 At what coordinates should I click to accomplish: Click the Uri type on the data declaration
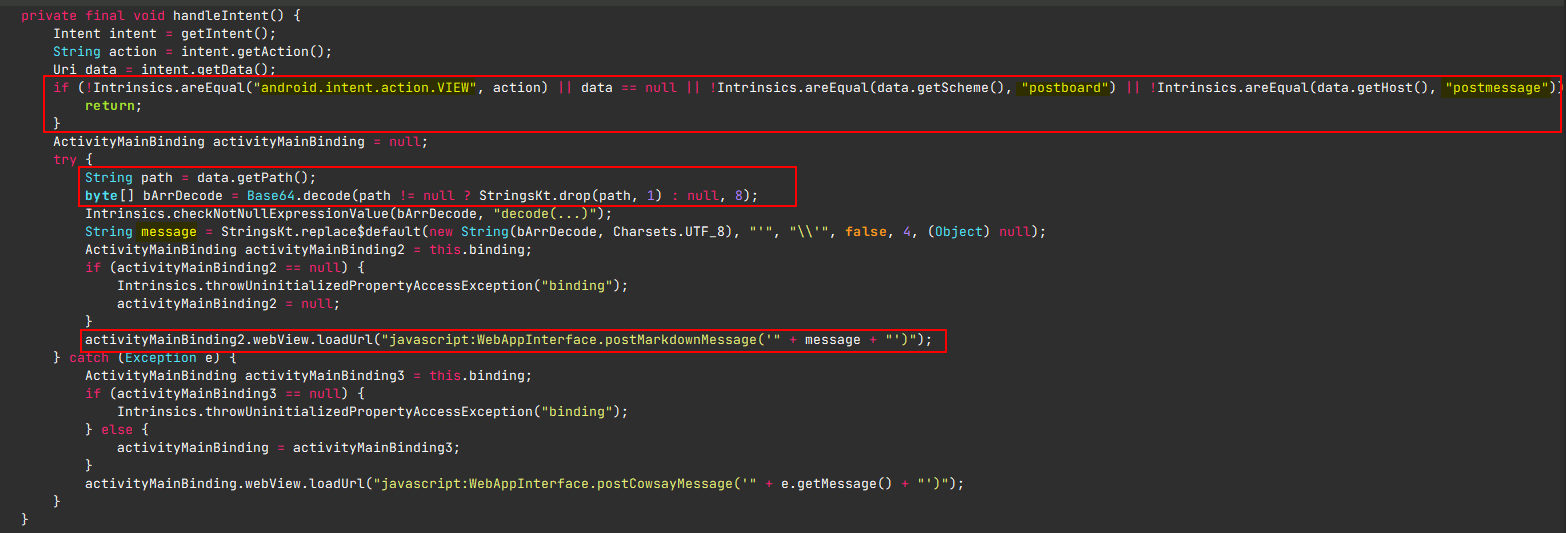[65, 69]
